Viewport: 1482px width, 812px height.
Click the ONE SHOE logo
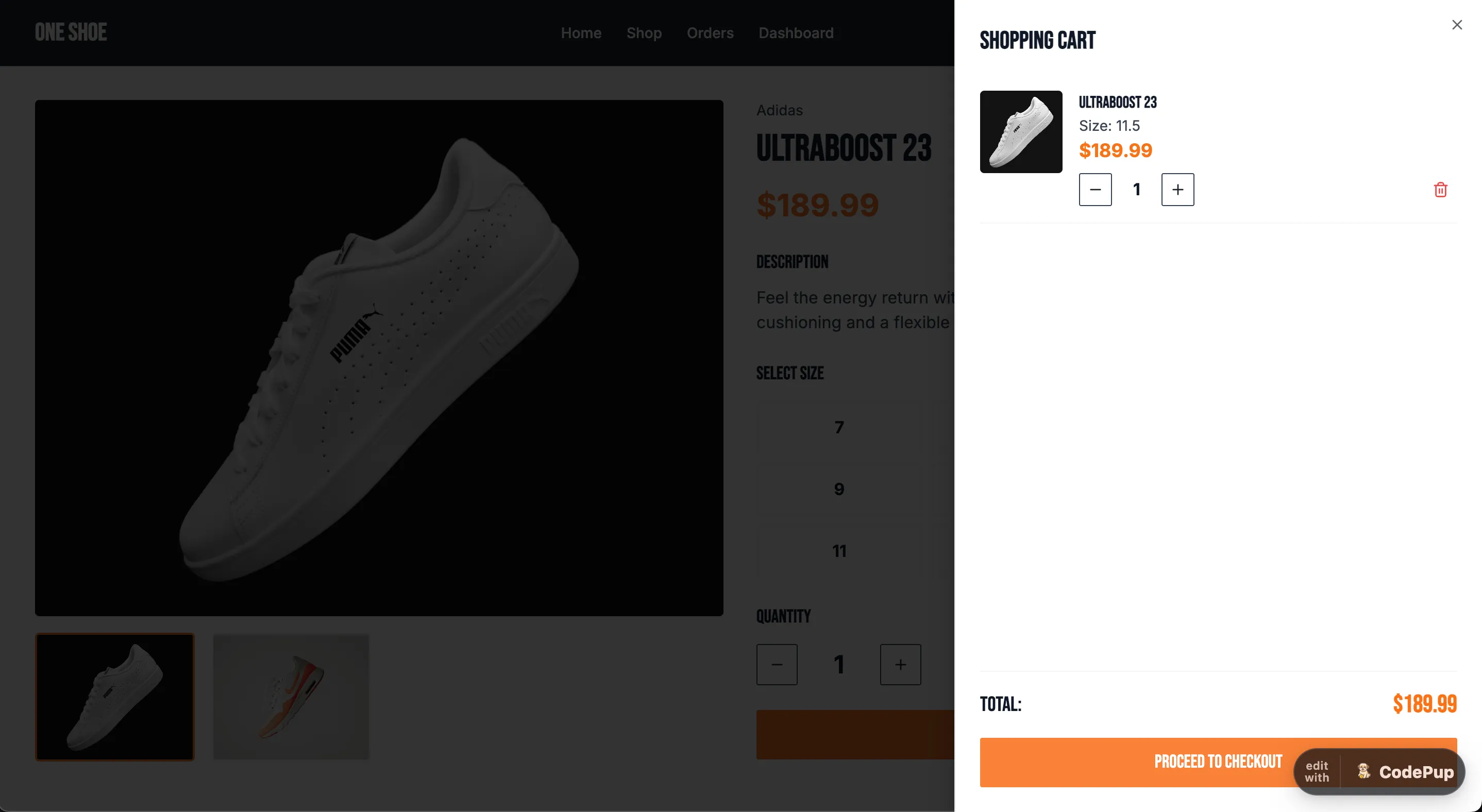(x=70, y=32)
